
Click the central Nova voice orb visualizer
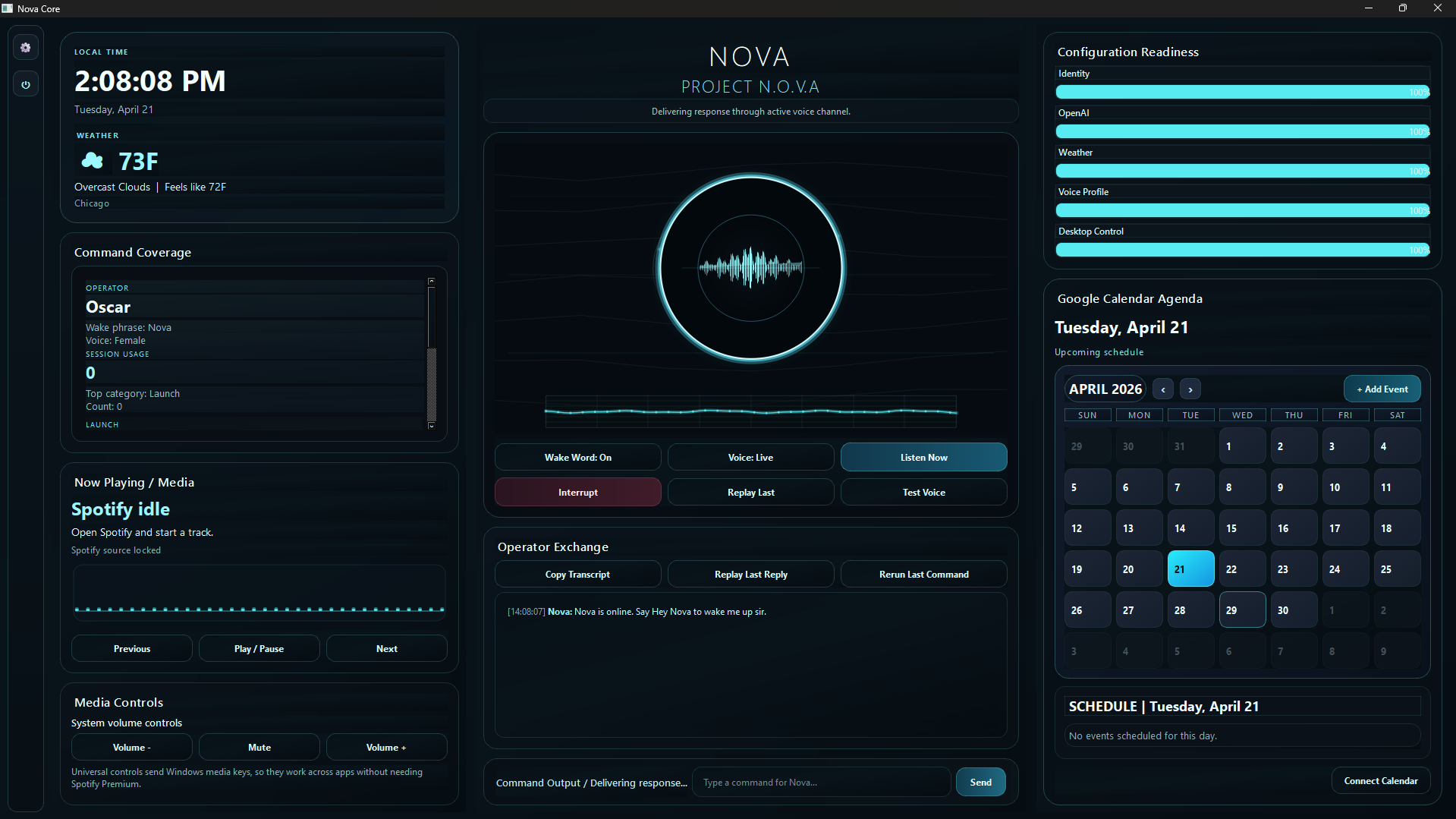[750, 268]
